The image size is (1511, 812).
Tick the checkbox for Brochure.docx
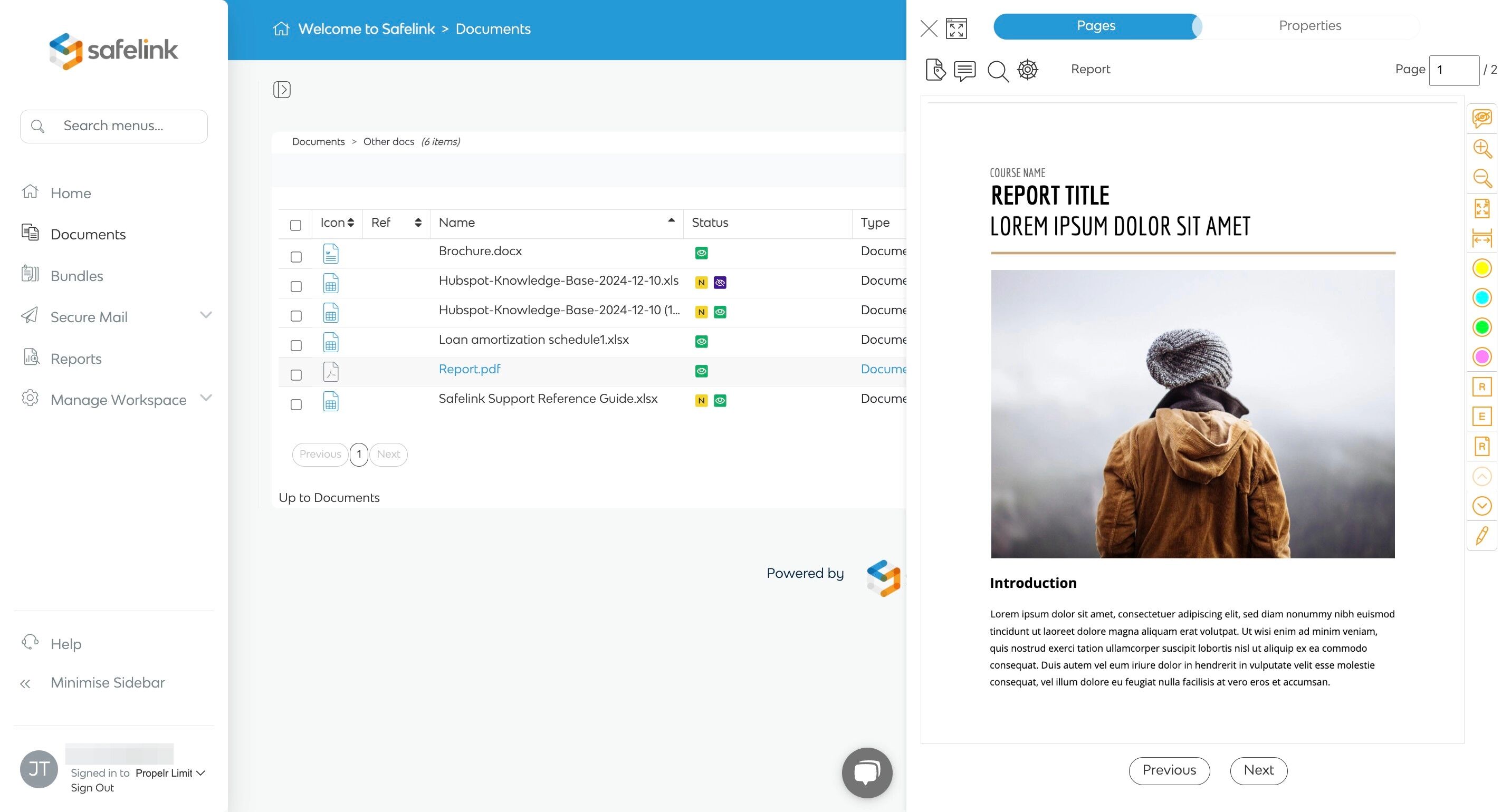coord(296,257)
